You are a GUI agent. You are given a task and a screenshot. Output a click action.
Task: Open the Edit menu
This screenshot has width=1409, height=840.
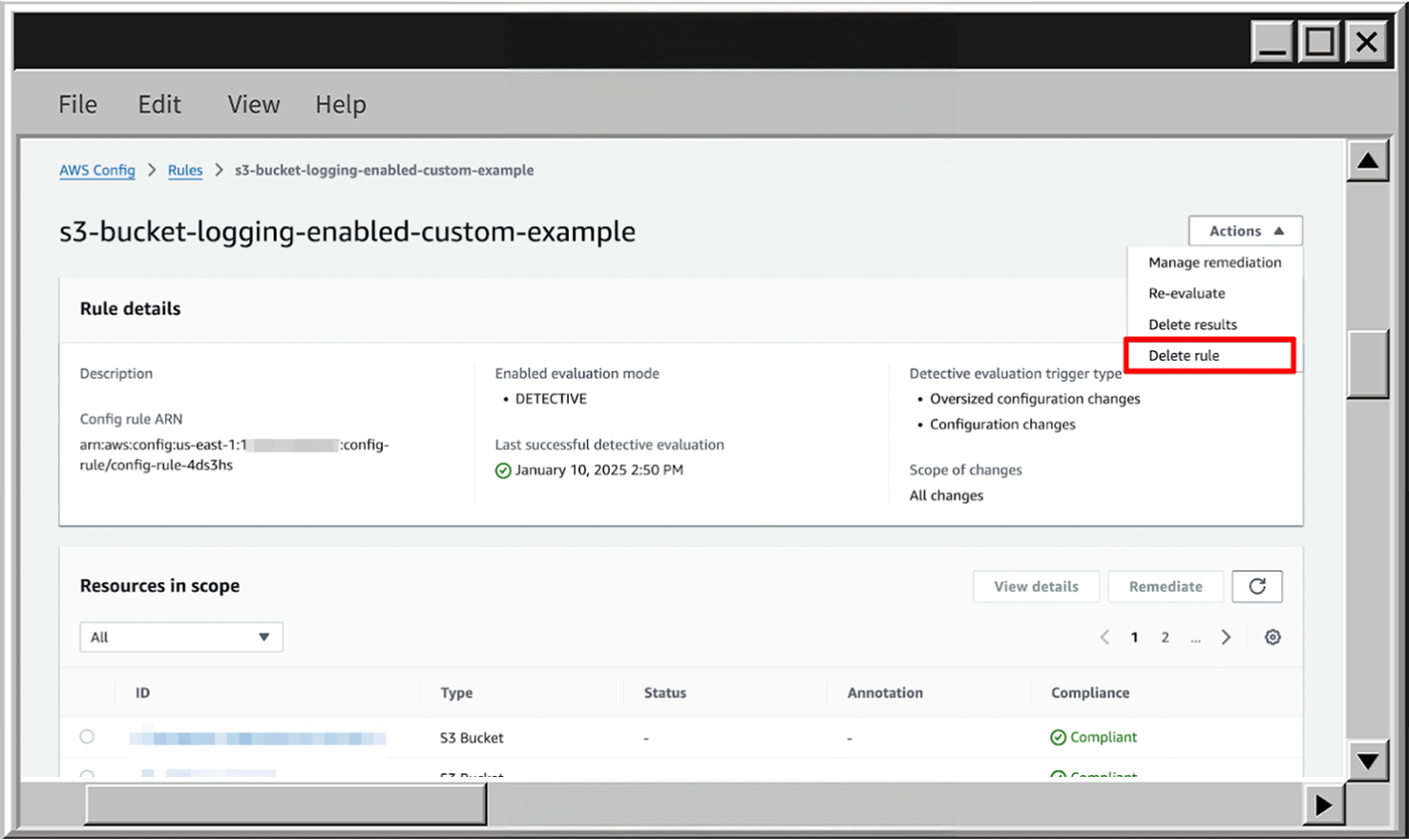159,104
